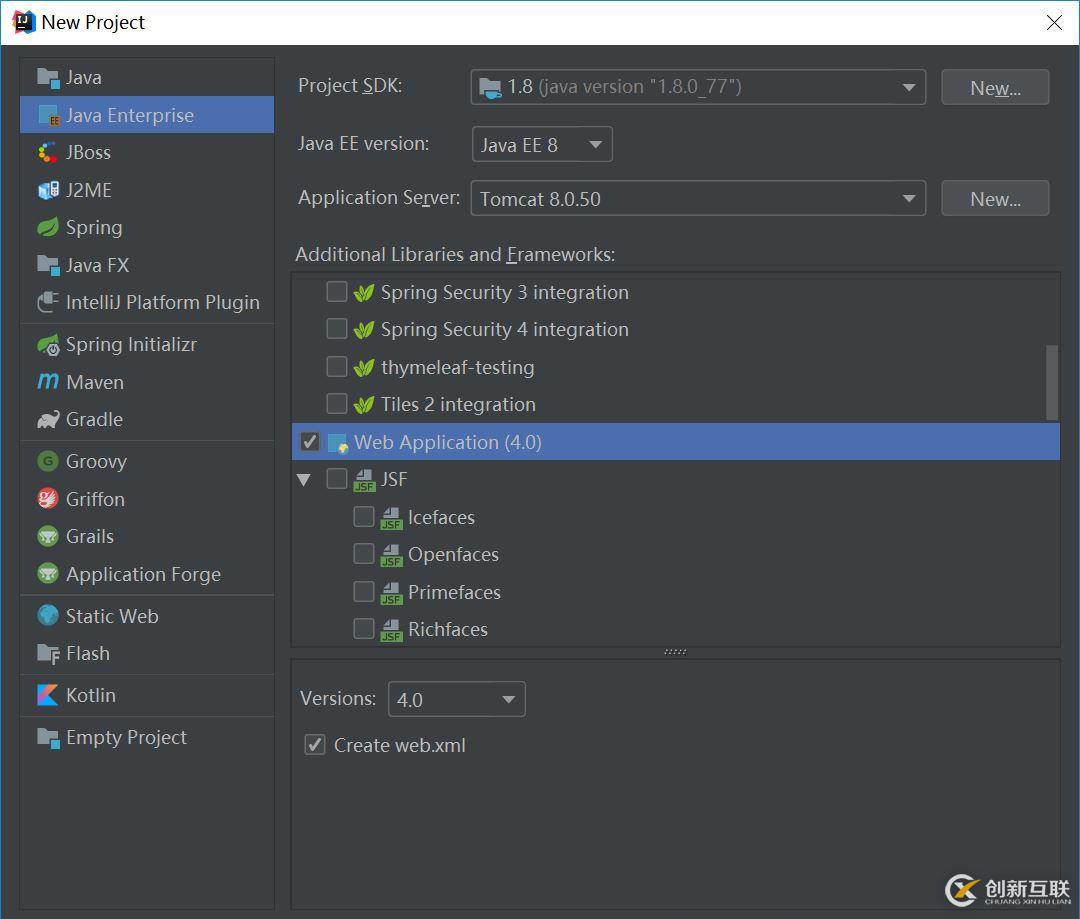Select the Tiles 2 integration label

click(459, 404)
